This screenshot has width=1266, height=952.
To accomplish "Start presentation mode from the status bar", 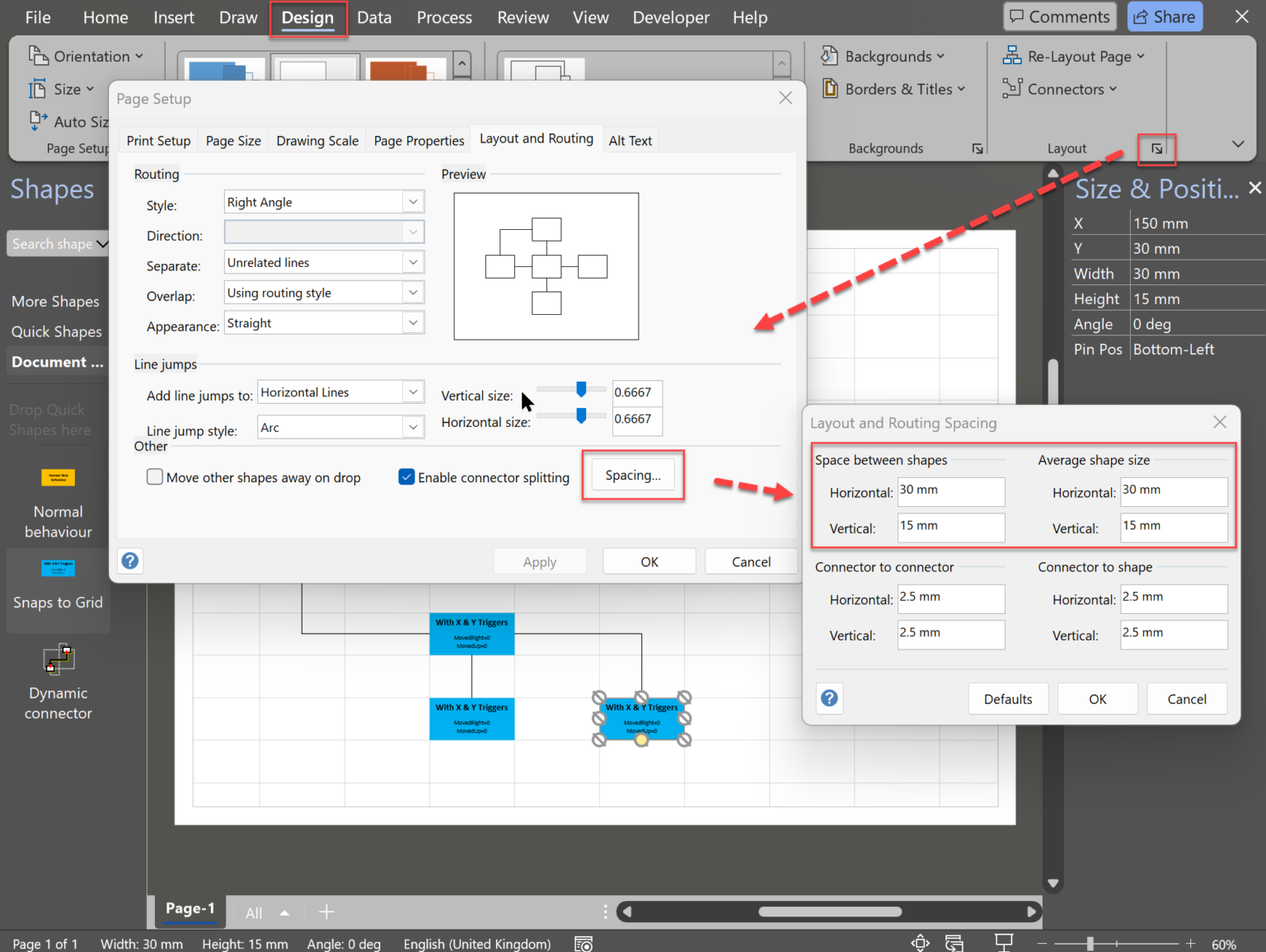I will point(1003,942).
